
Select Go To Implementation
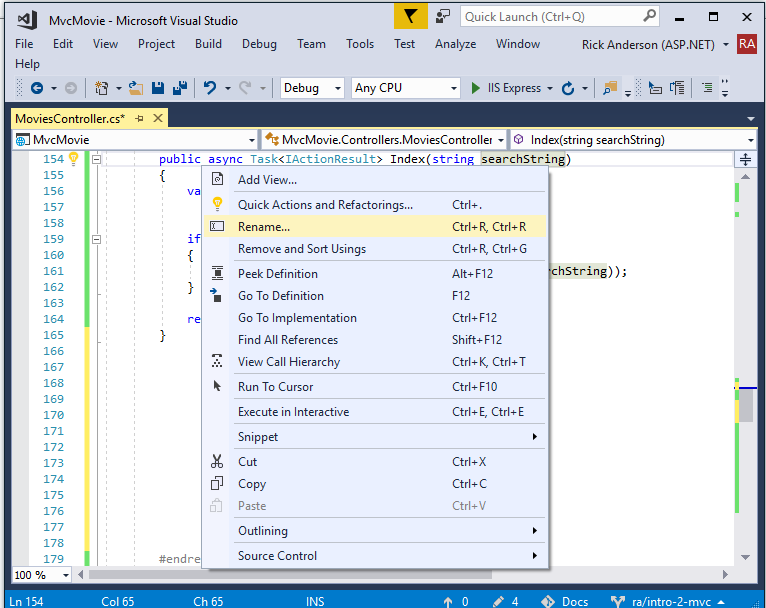[x=375, y=317]
